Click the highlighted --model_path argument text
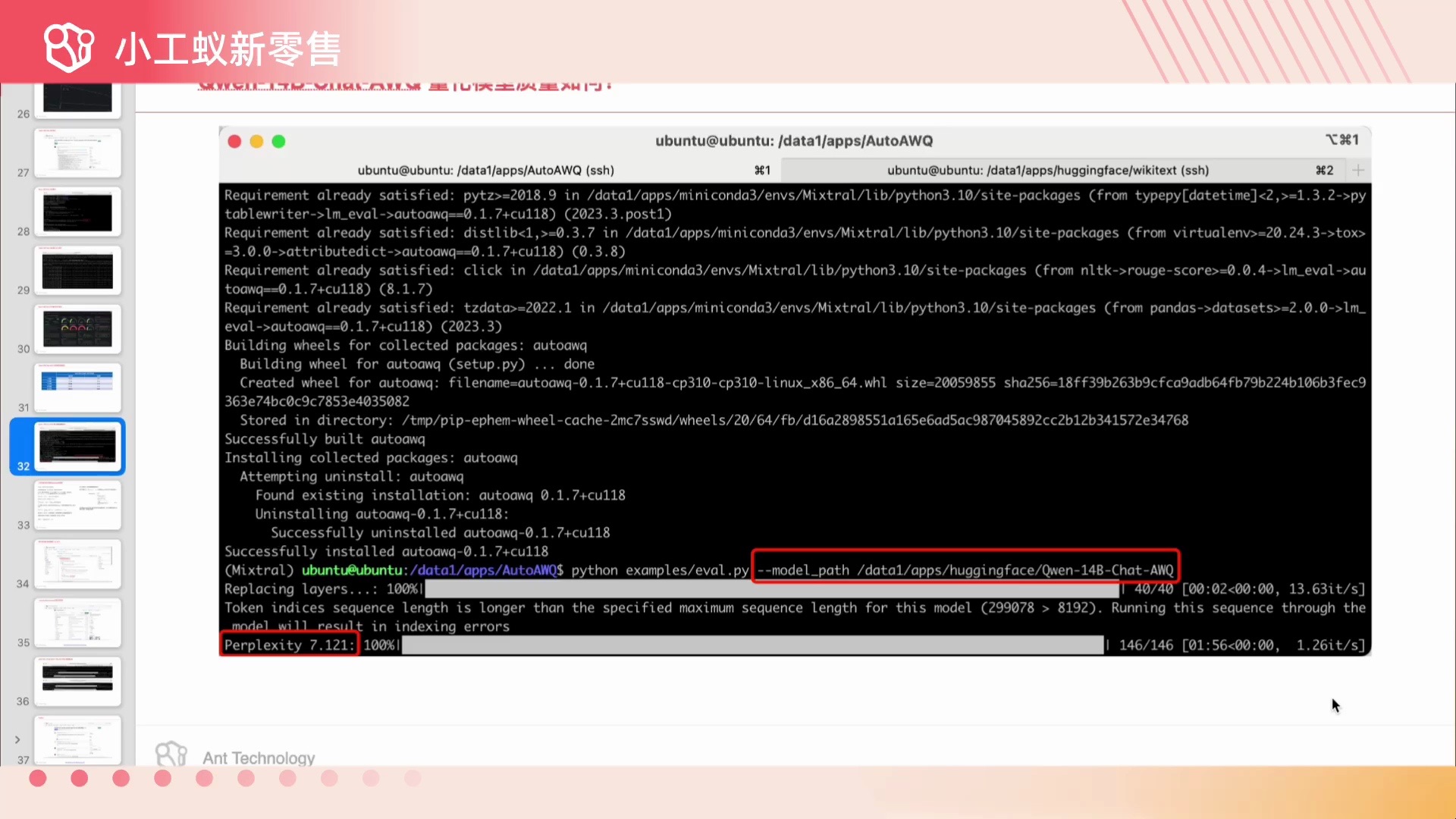 point(965,570)
